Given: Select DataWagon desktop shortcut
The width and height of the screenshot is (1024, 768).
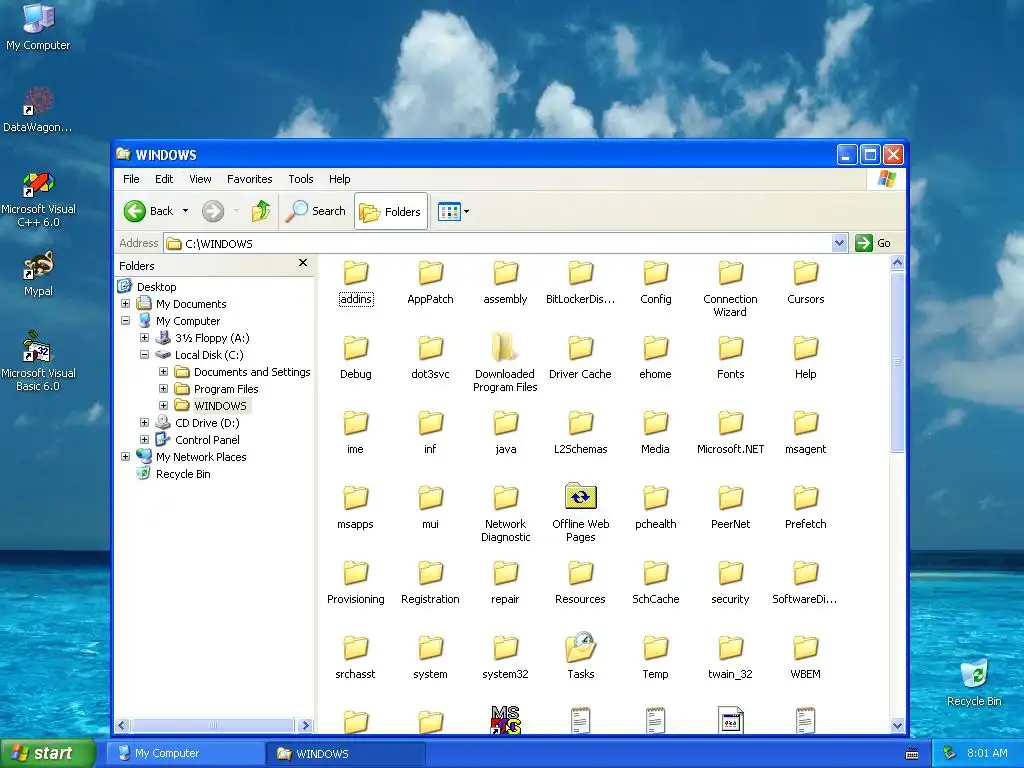Looking at the screenshot, I should (37, 110).
